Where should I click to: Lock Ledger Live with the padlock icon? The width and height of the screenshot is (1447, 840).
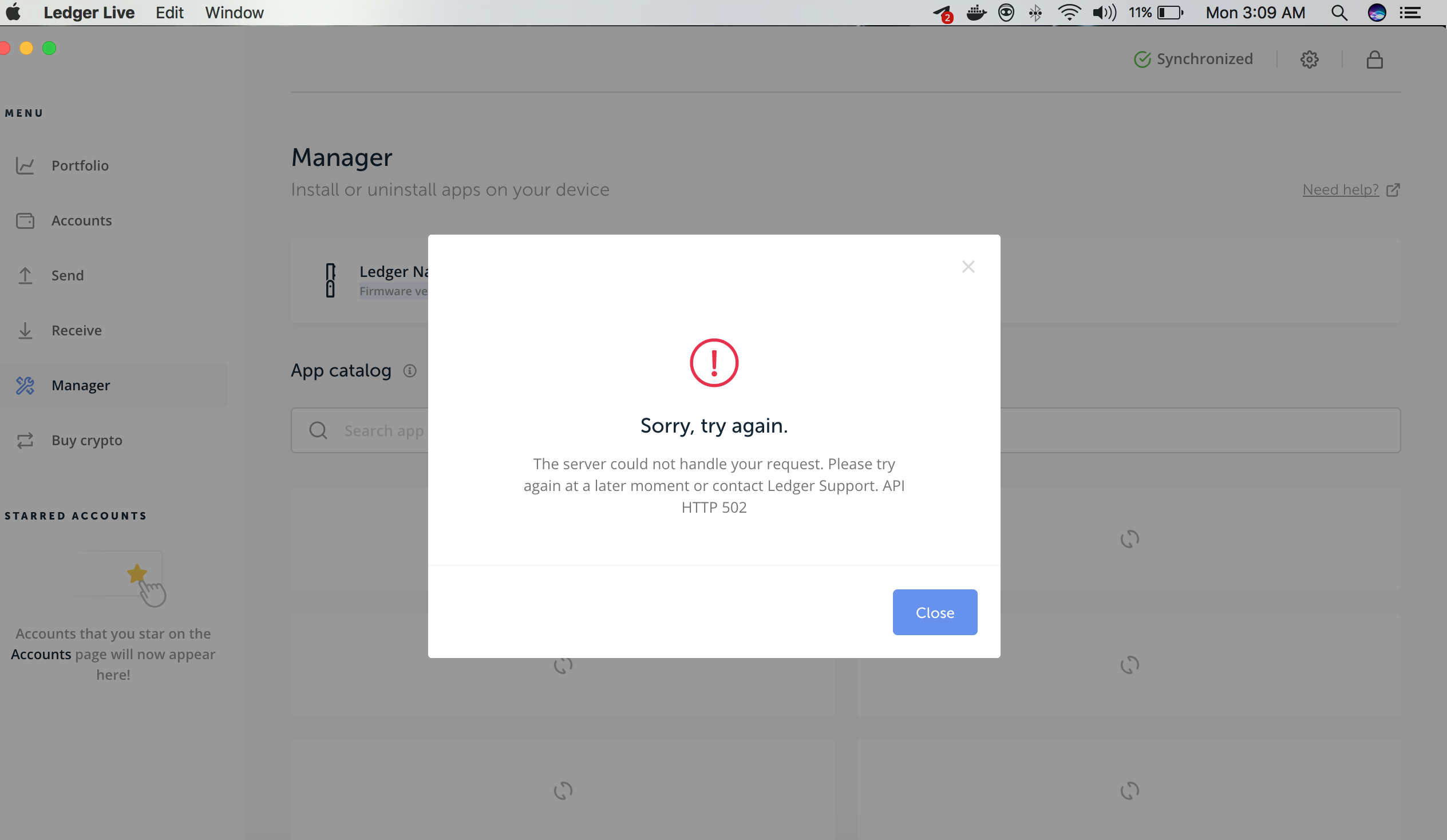coord(1375,59)
